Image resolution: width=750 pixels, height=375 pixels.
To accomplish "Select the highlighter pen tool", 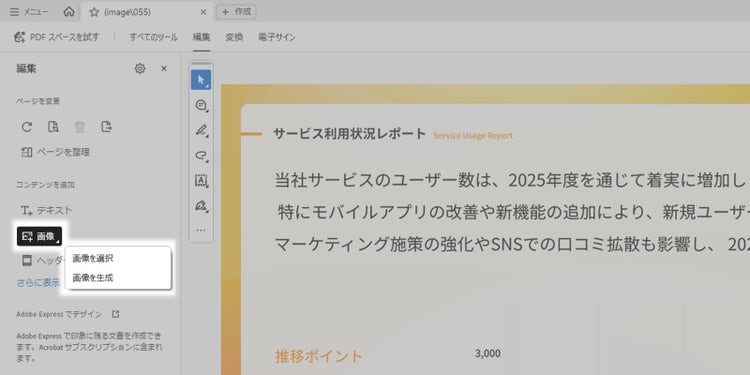I will coord(201,130).
